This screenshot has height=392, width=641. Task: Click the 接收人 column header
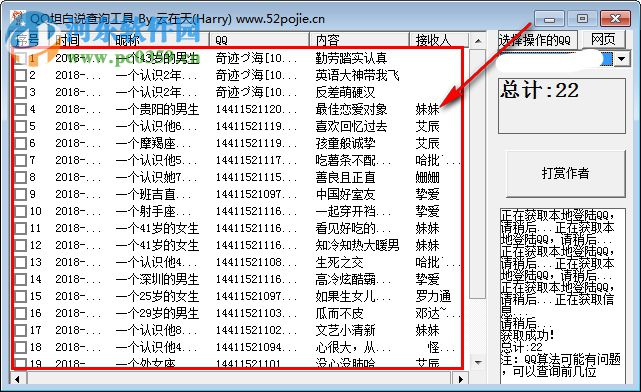tap(438, 40)
